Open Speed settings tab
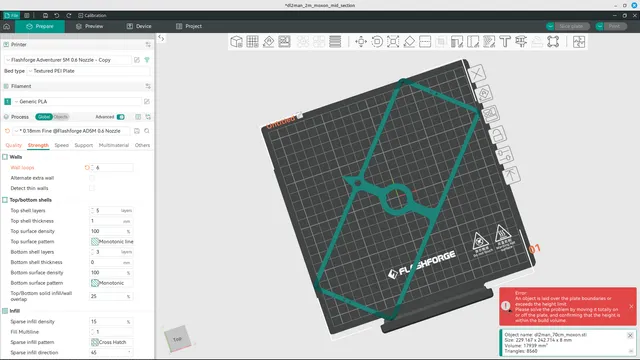The height and width of the screenshot is (360, 640). coord(62,145)
